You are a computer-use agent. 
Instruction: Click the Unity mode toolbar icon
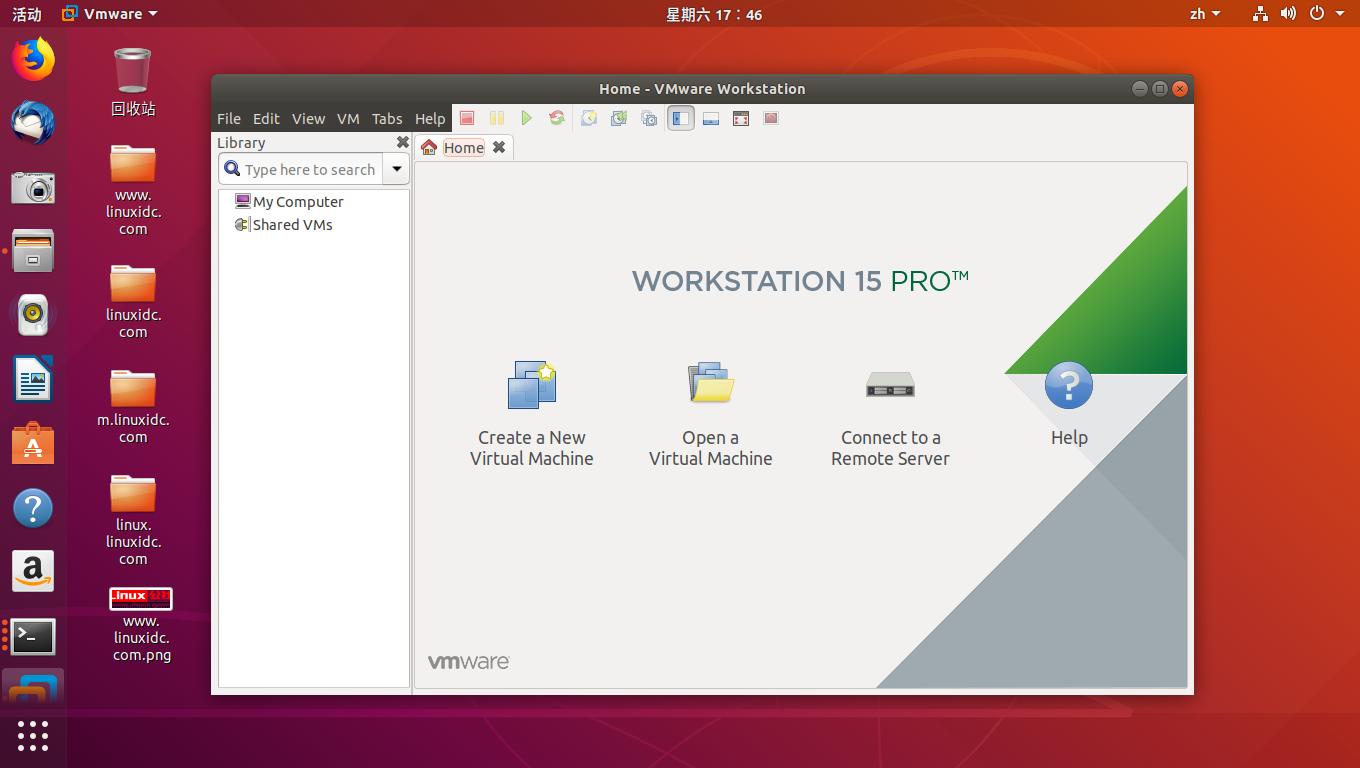click(x=771, y=118)
